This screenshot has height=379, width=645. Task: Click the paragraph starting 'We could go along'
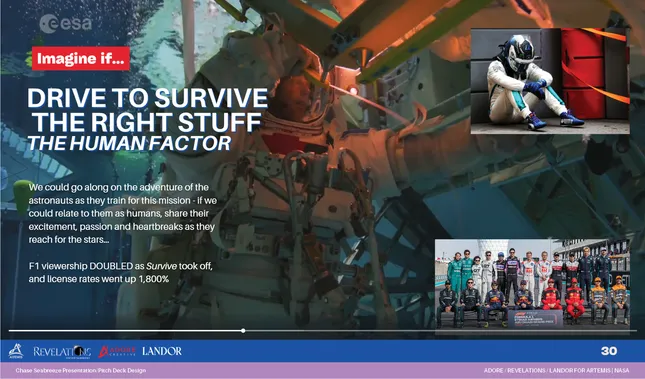[x=123, y=213]
